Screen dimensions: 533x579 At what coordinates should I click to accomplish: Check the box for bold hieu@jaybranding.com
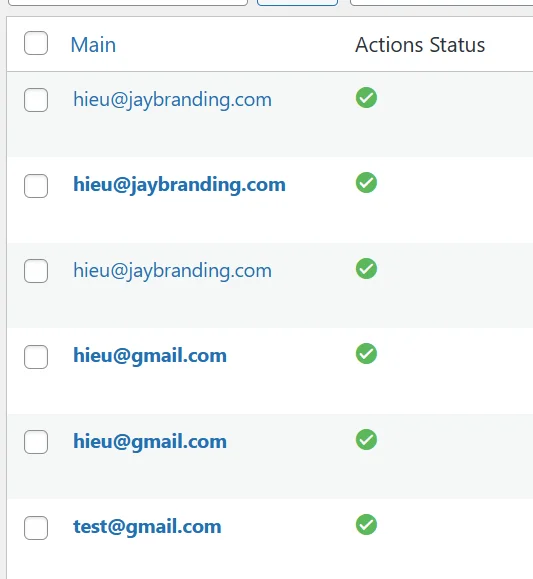[x=36, y=186]
